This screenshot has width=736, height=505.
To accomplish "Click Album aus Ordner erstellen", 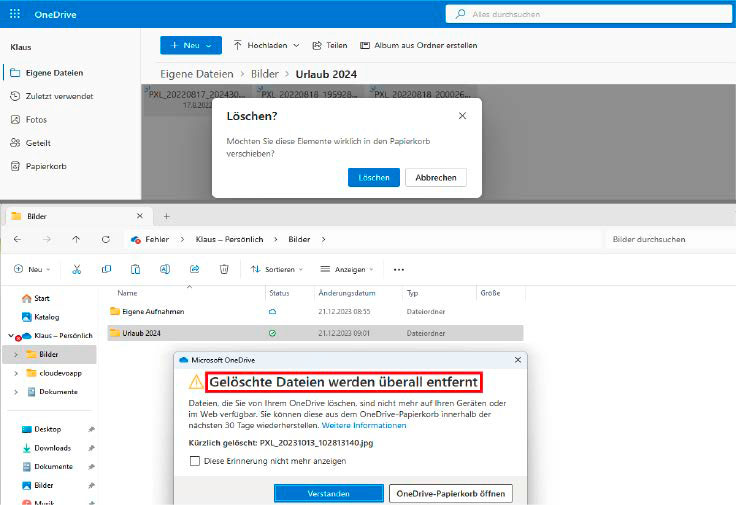I will point(419,46).
